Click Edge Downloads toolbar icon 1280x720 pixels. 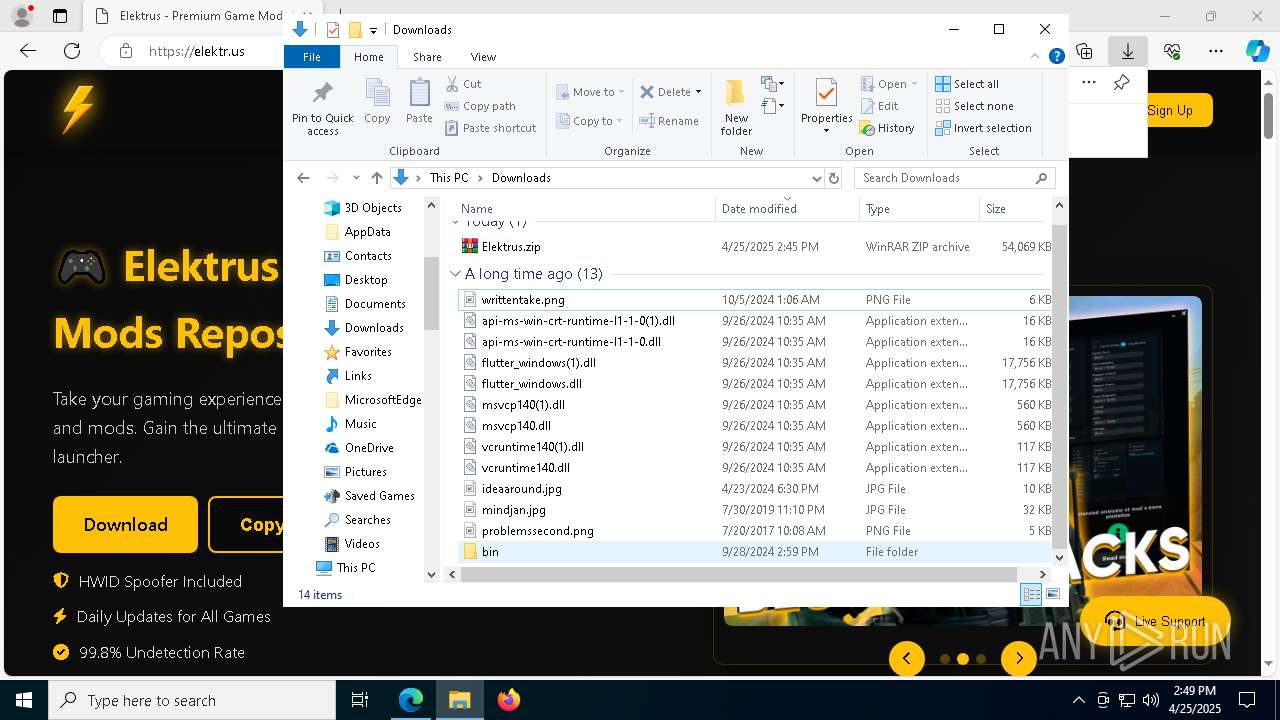coord(1128,51)
